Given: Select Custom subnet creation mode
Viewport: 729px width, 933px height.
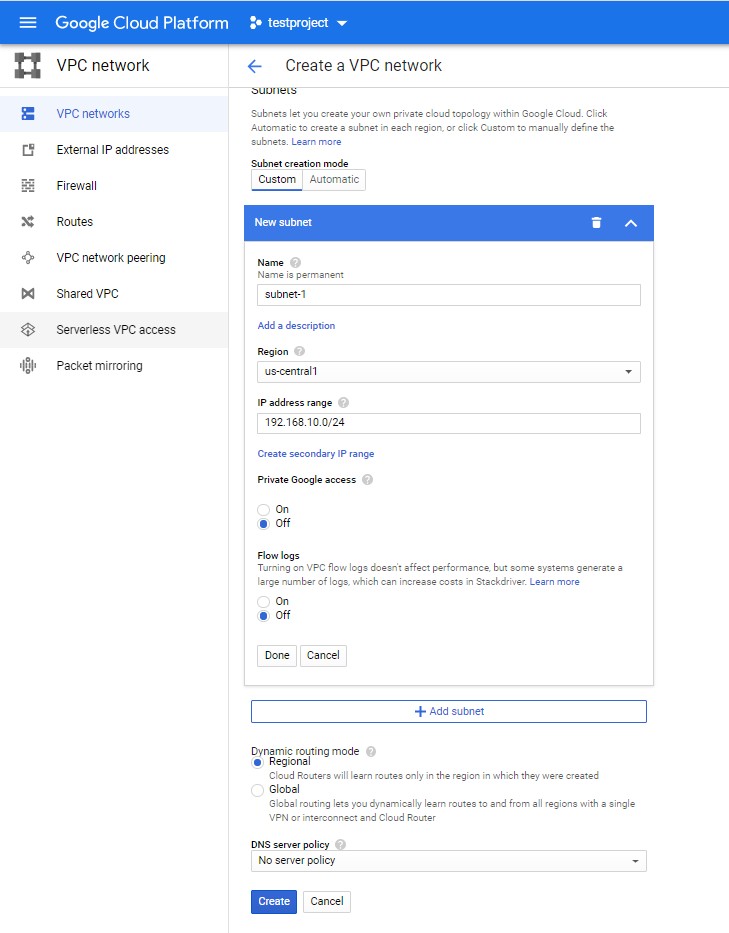Looking at the screenshot, I should tap(277, 180).
